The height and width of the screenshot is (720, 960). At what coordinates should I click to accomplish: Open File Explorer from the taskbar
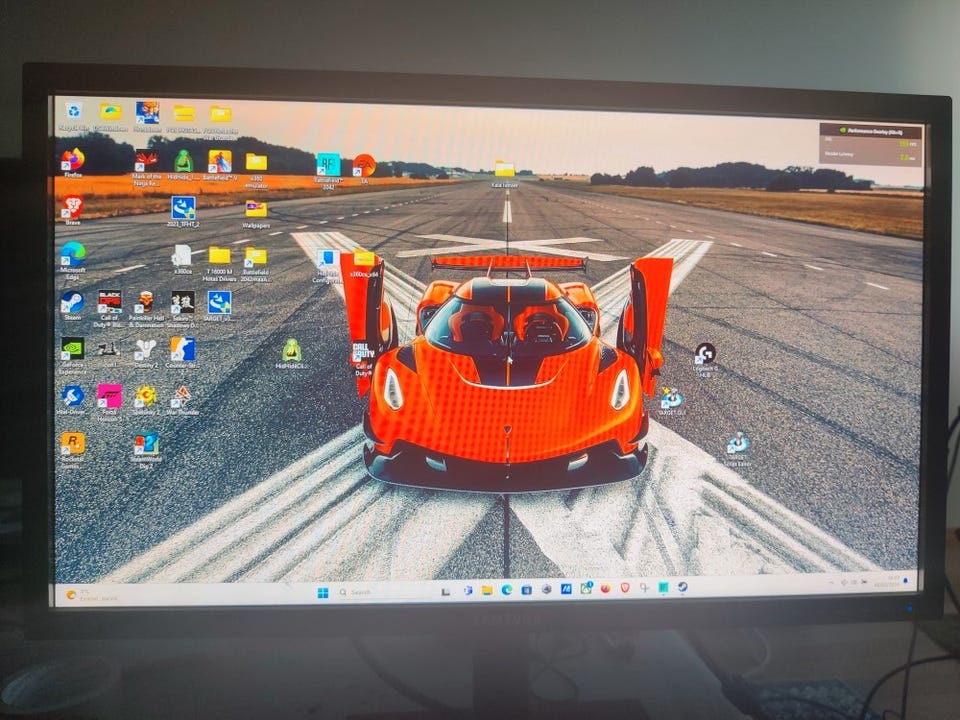pos(487,590)
